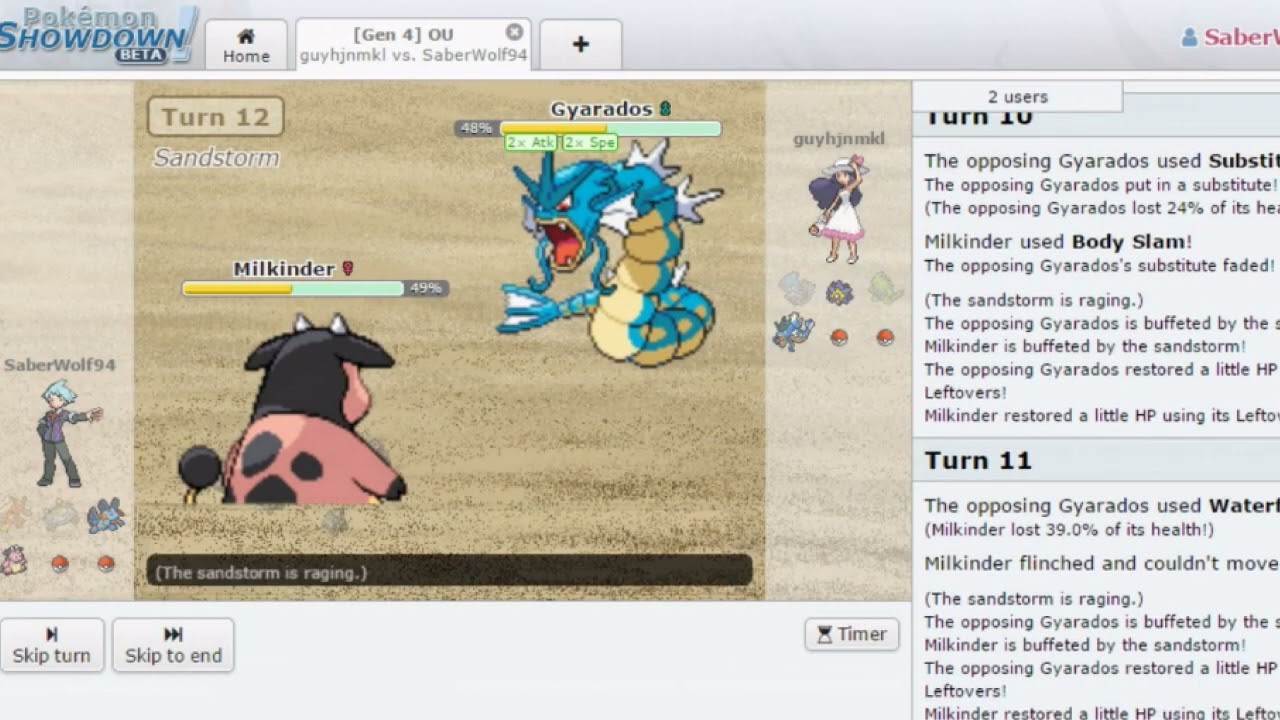Click Milkinder's HP bar
The image size is (1280, 720).
tap(293, 288)
